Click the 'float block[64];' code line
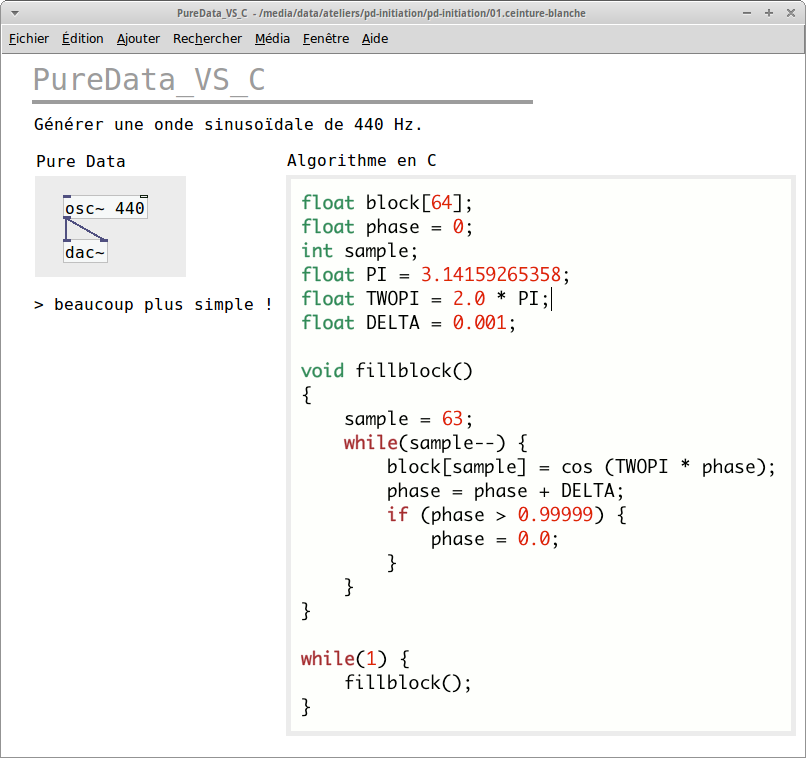This screenshot has width=806, height=758. point(387,203)
